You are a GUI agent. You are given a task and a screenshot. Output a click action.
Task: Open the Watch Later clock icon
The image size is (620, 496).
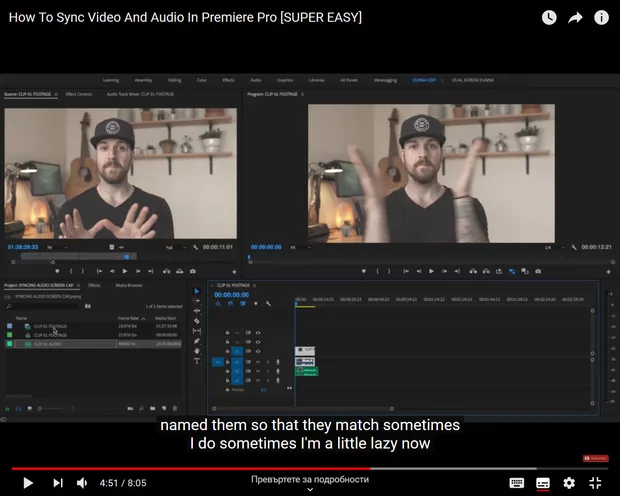(x=549, y=17)
